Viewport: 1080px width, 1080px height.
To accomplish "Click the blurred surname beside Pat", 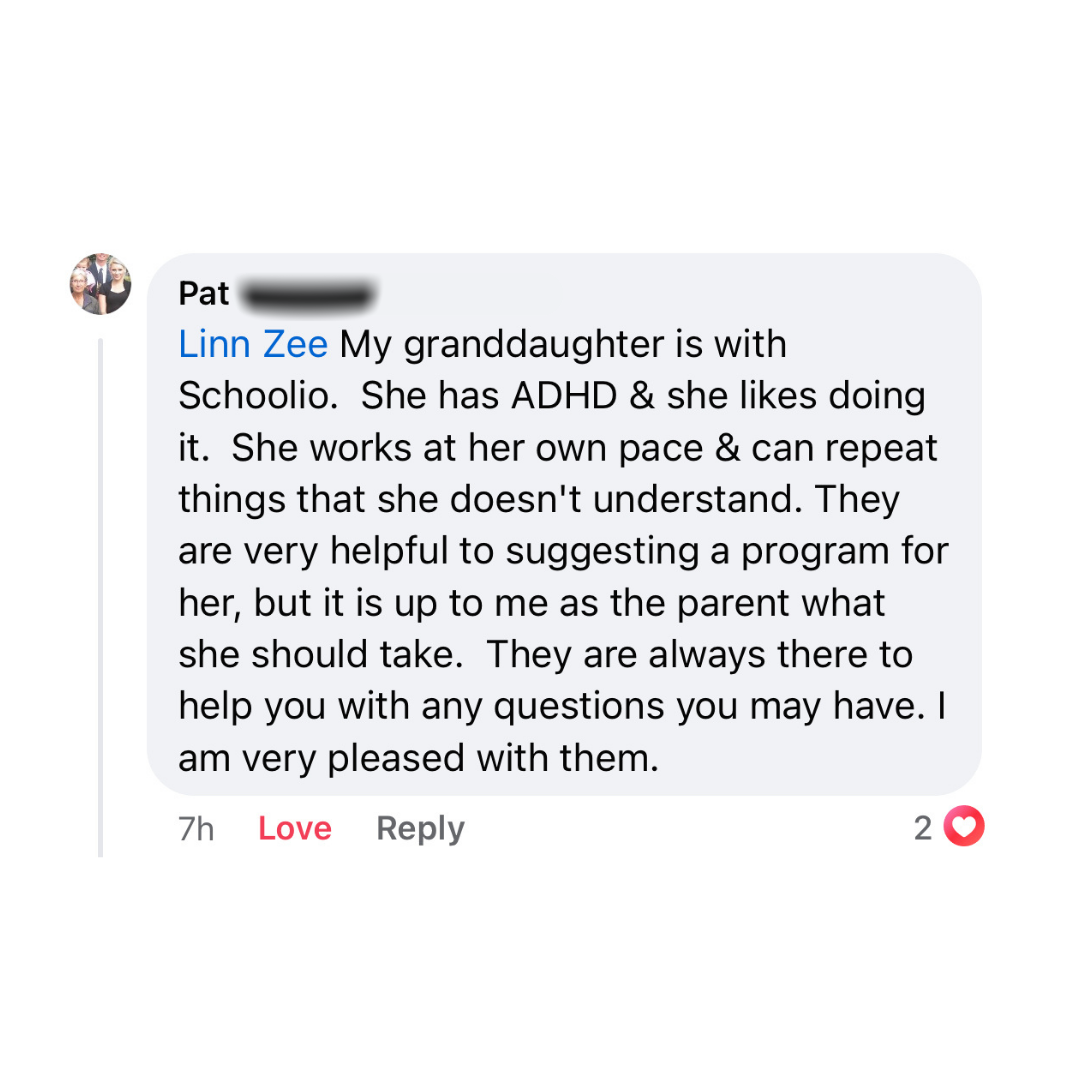I will click(x=308, y=294).
